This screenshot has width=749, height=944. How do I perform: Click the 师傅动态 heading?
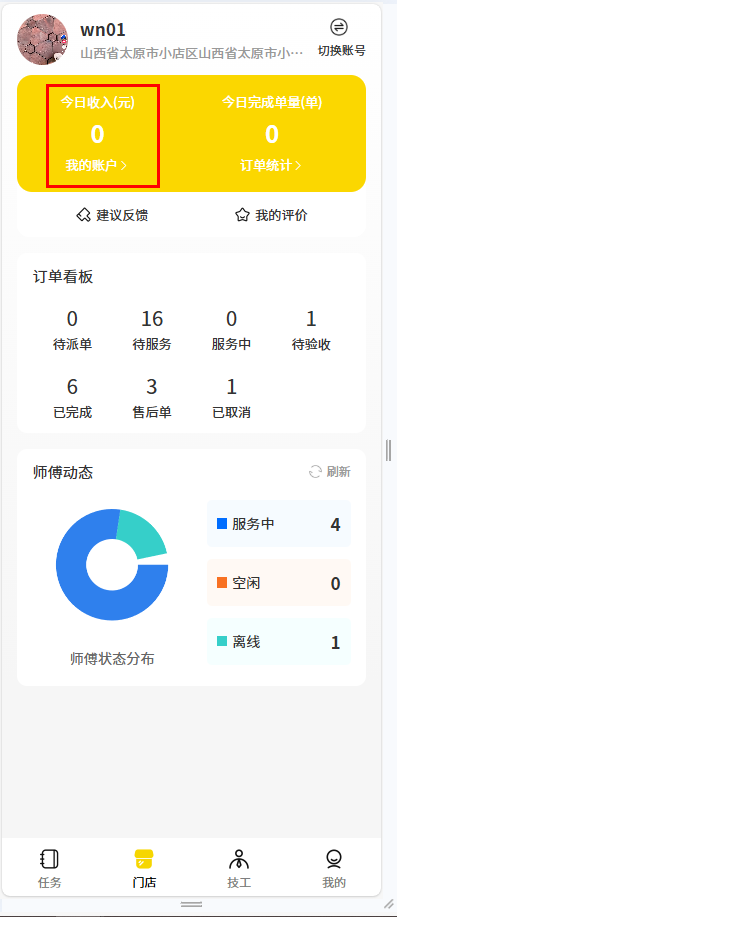(63, 473)
